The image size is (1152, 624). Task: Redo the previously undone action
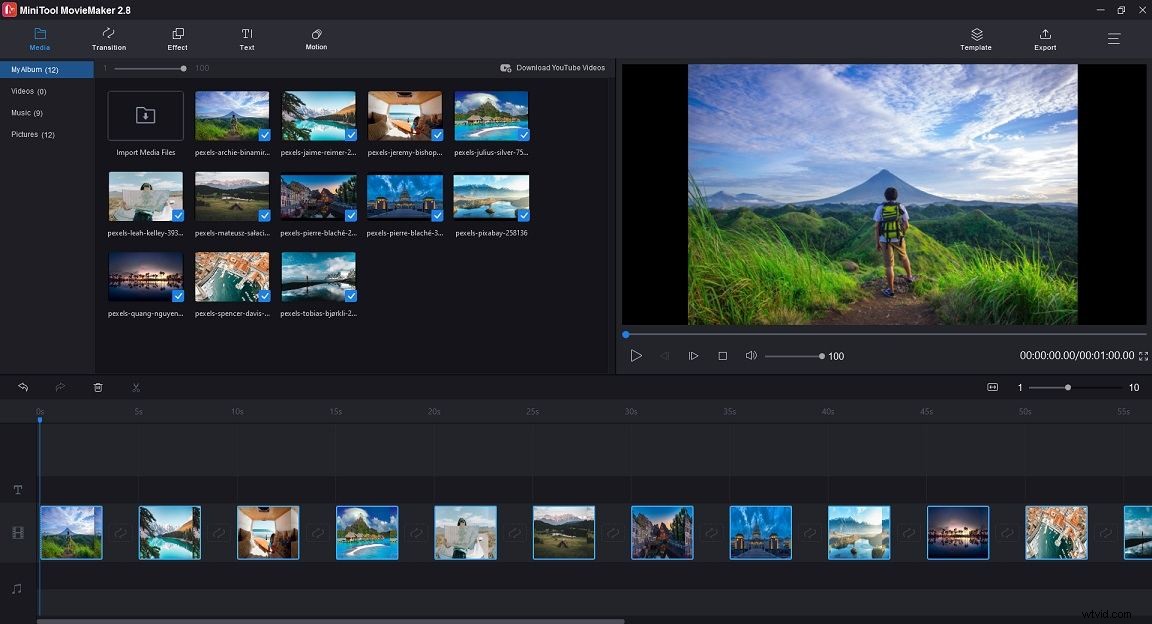[59, 387]
